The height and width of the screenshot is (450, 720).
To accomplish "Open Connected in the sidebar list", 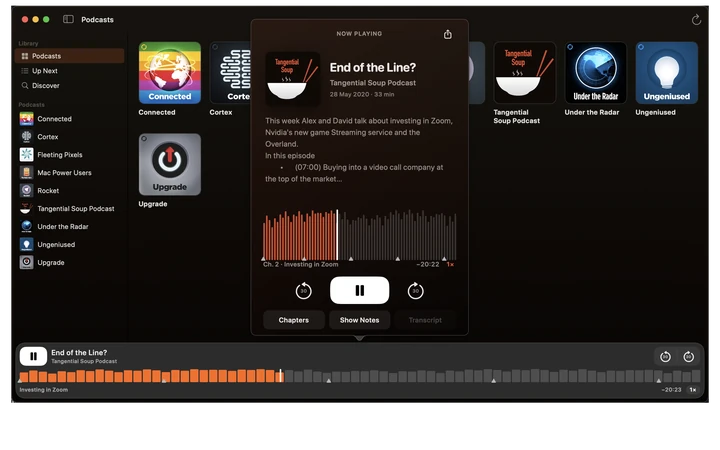I will (69, 119).
